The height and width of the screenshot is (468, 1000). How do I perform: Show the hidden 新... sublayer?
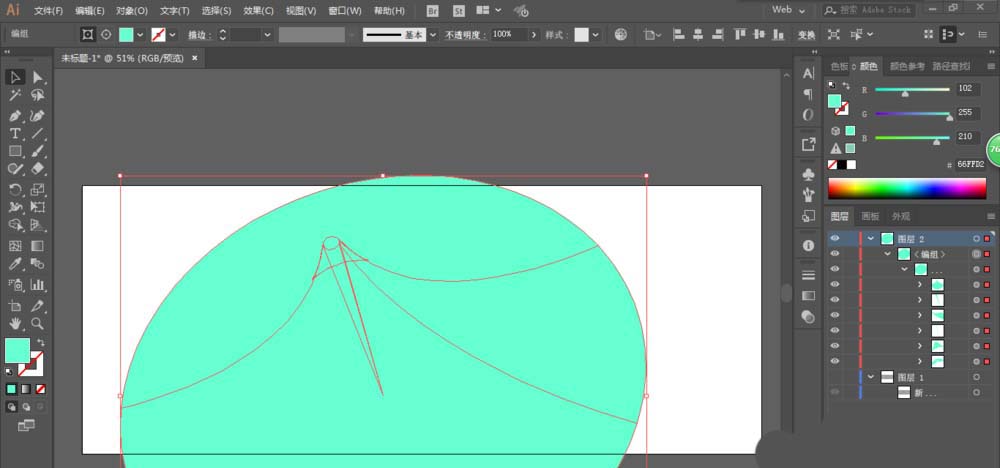835,392
